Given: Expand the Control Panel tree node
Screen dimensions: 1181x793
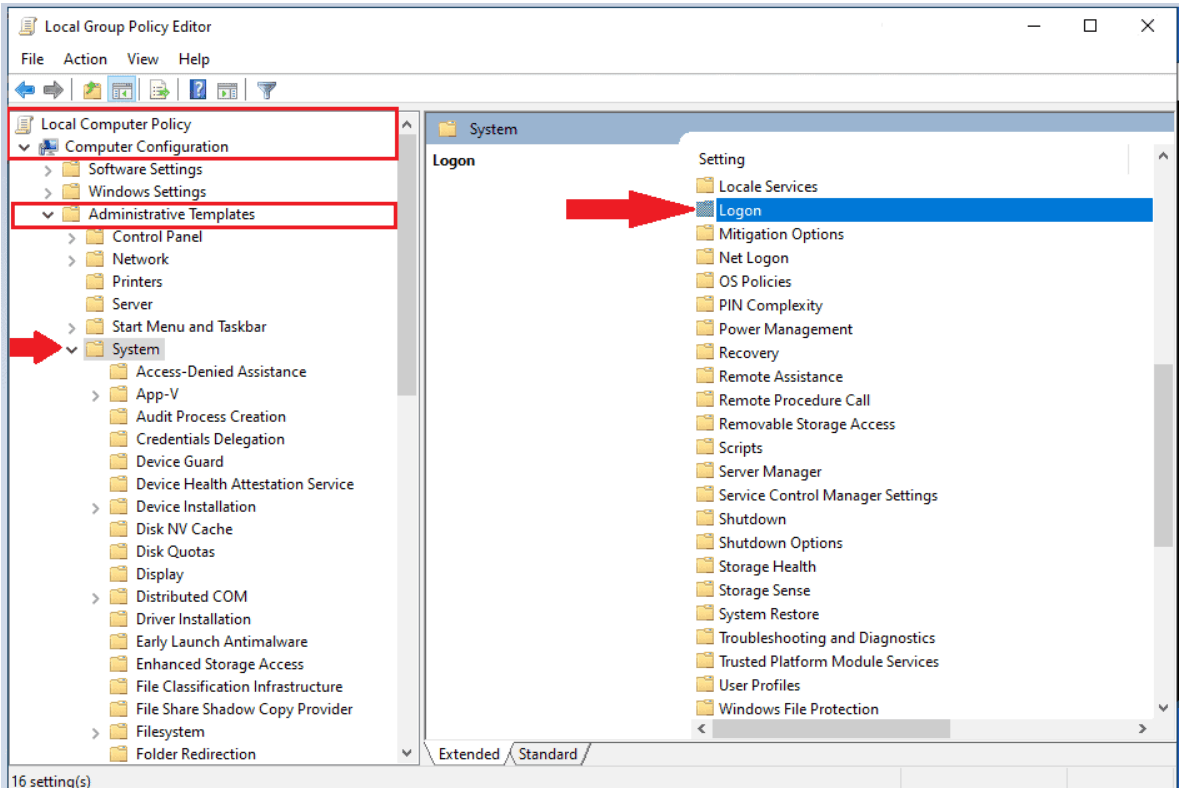Looking at the screenshot, I should 70,236.
